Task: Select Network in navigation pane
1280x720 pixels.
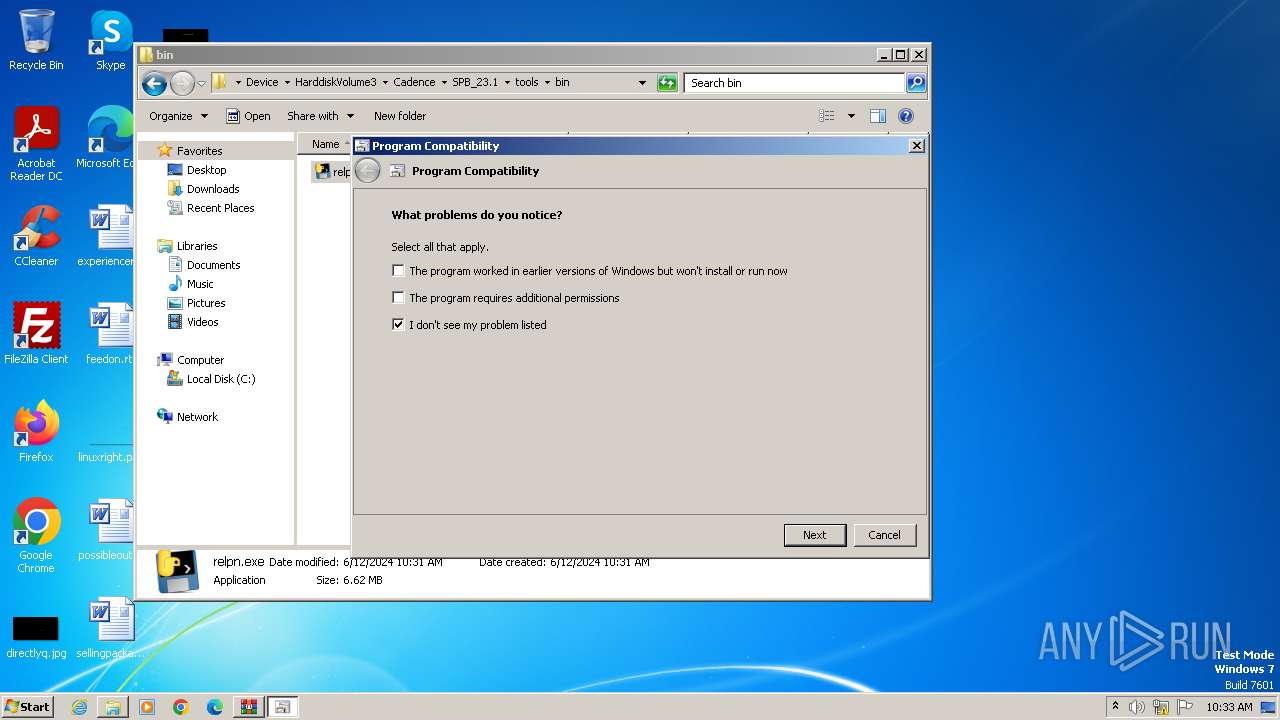Action: click(x=197, y=417)
